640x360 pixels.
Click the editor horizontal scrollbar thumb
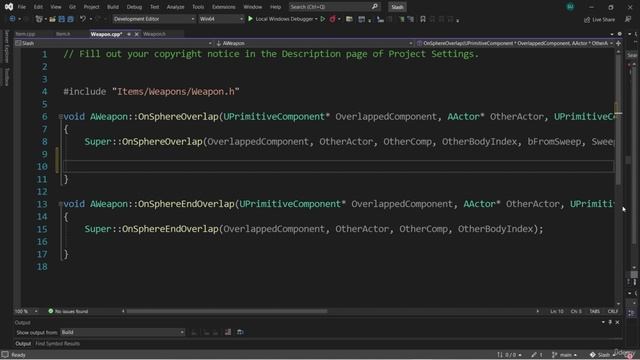(227, 311)
